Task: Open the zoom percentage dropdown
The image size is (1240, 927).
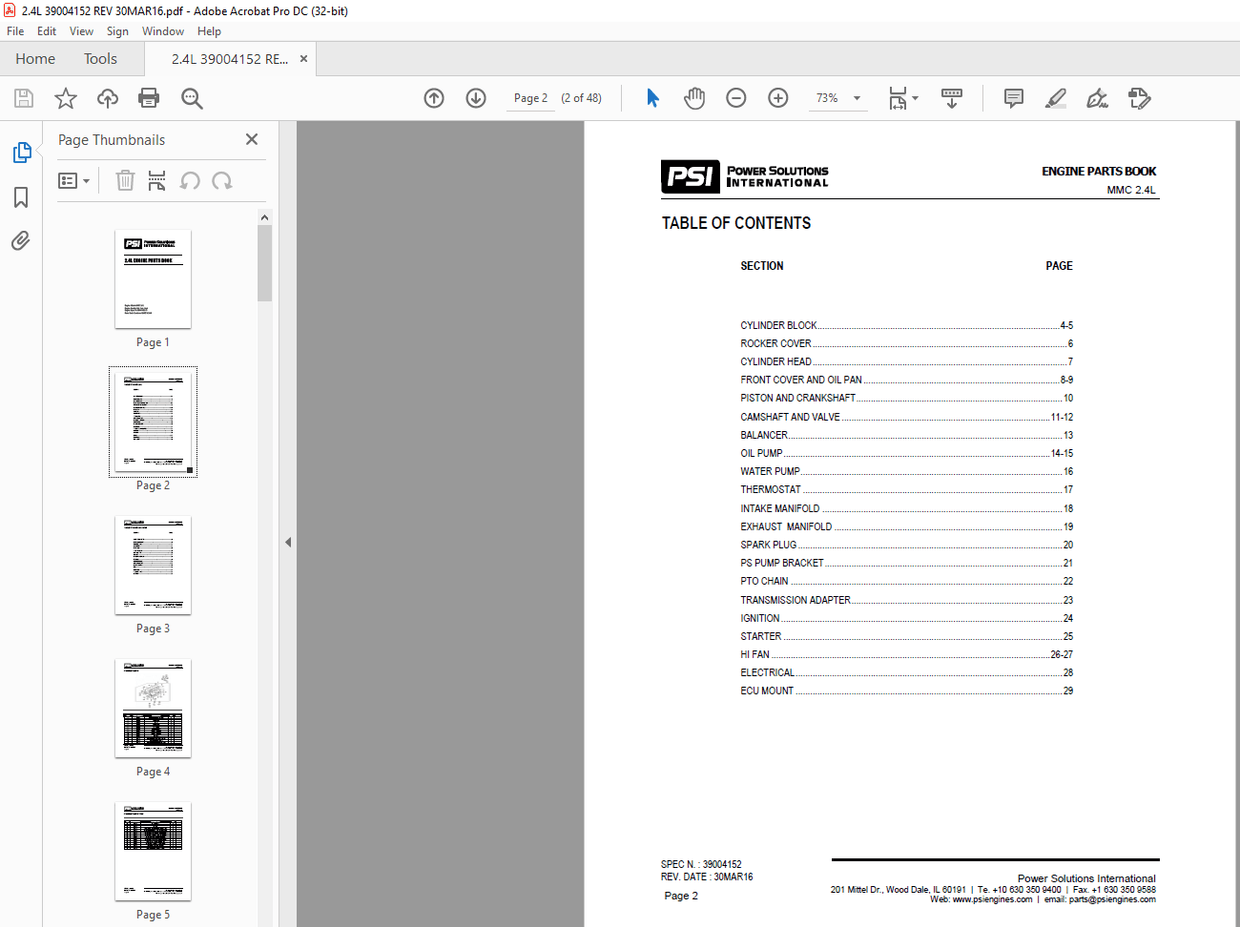Action: point(855,98)
